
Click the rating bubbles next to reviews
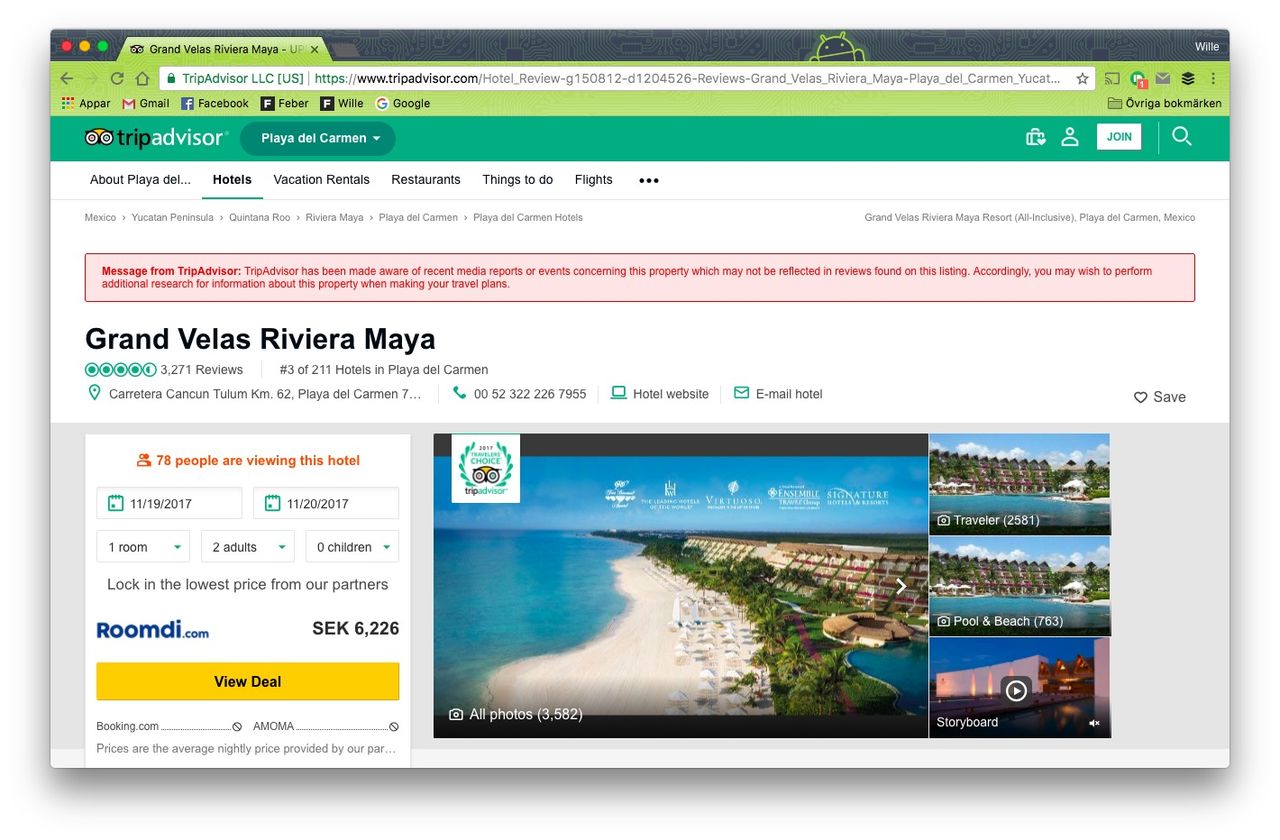click(x=120, y=369)
